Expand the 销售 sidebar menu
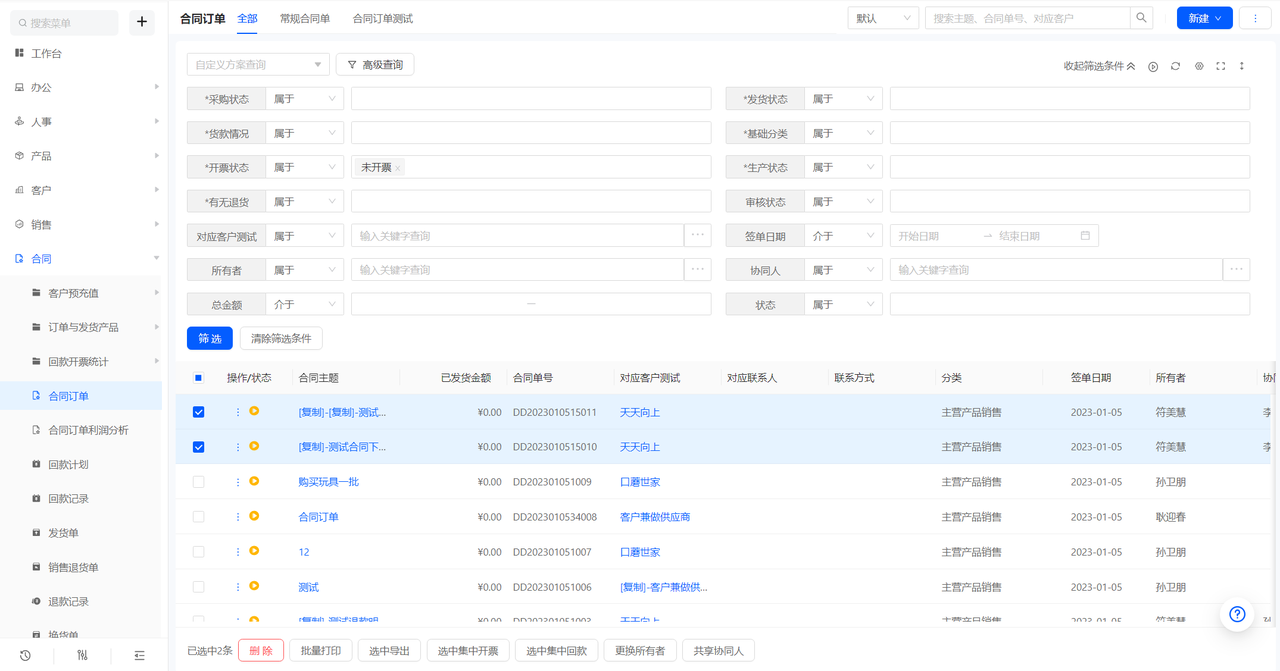This screenshot has height=671, width=1280. pos(81,224)
